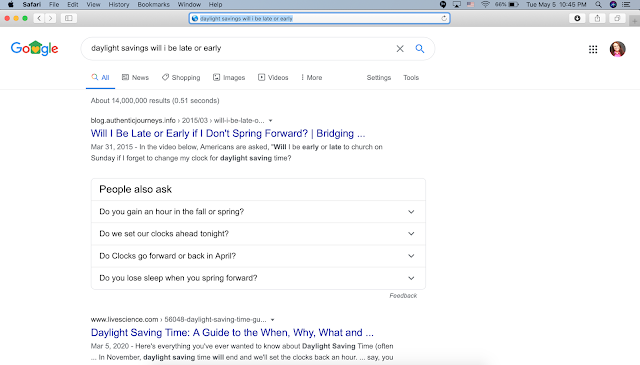
Task: Open the More search options menu
Action: click(311, 78)
